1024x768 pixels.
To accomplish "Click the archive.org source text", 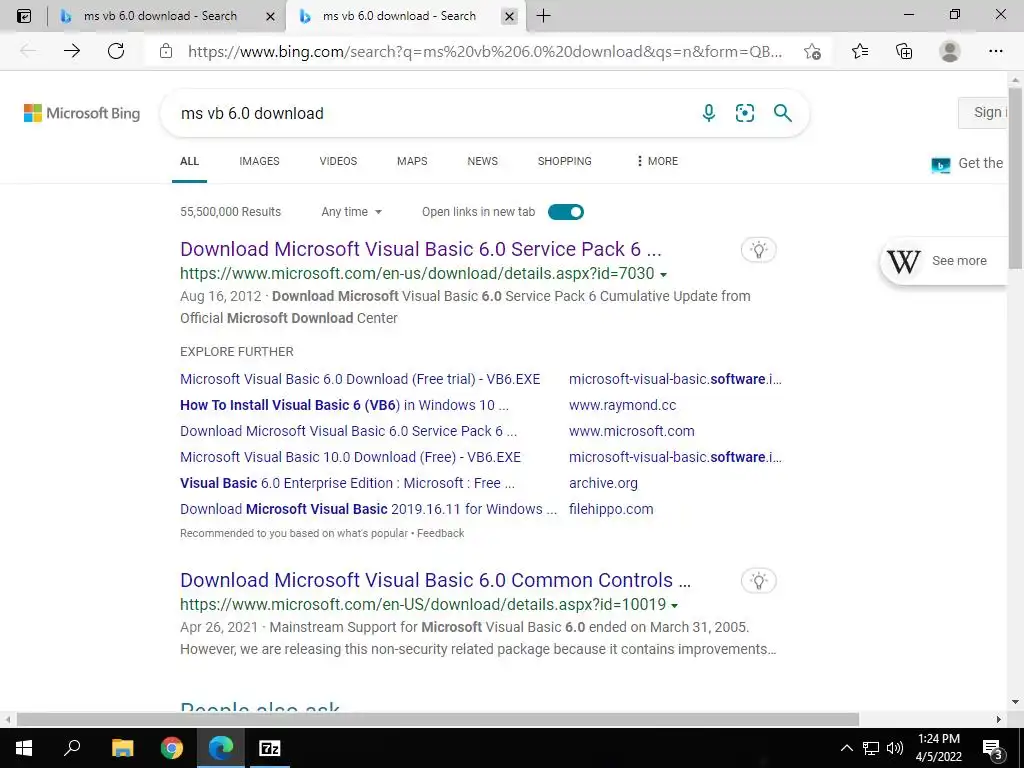I will (x=603, y=483).
